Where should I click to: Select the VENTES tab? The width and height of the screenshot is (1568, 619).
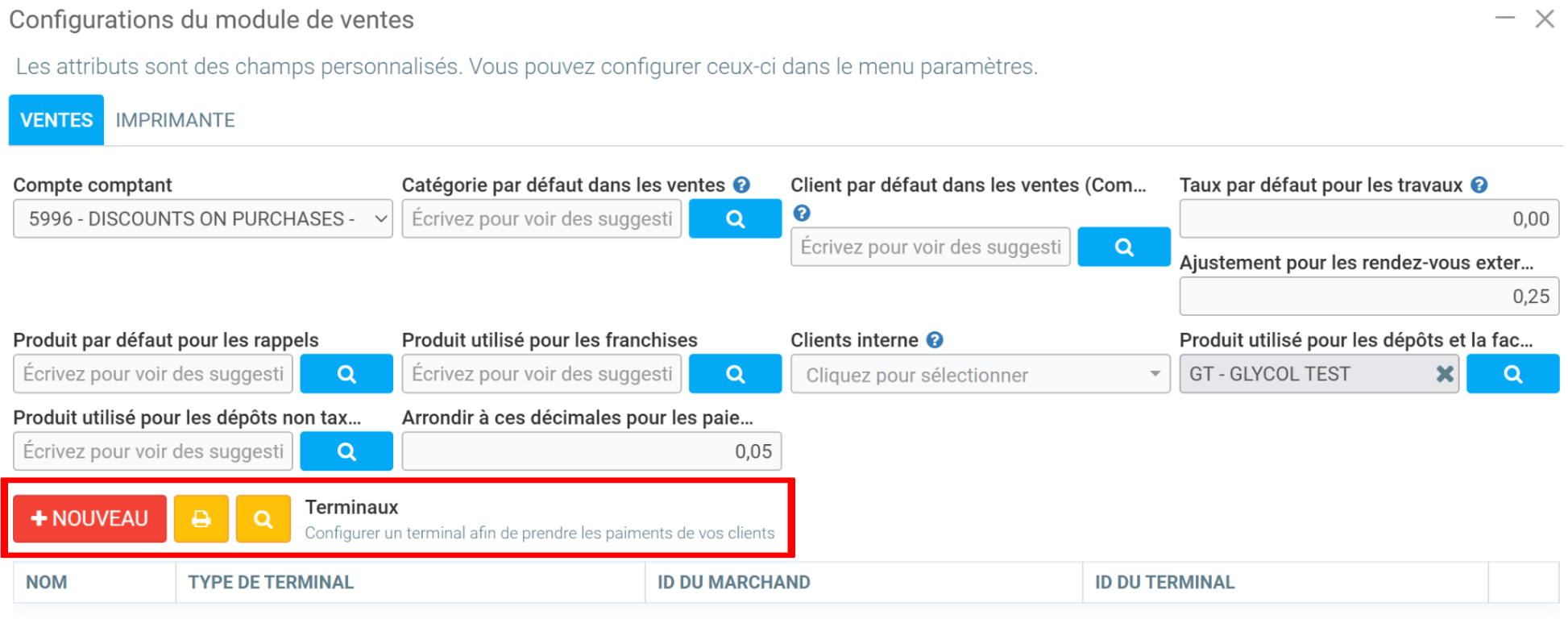(56, 120)
